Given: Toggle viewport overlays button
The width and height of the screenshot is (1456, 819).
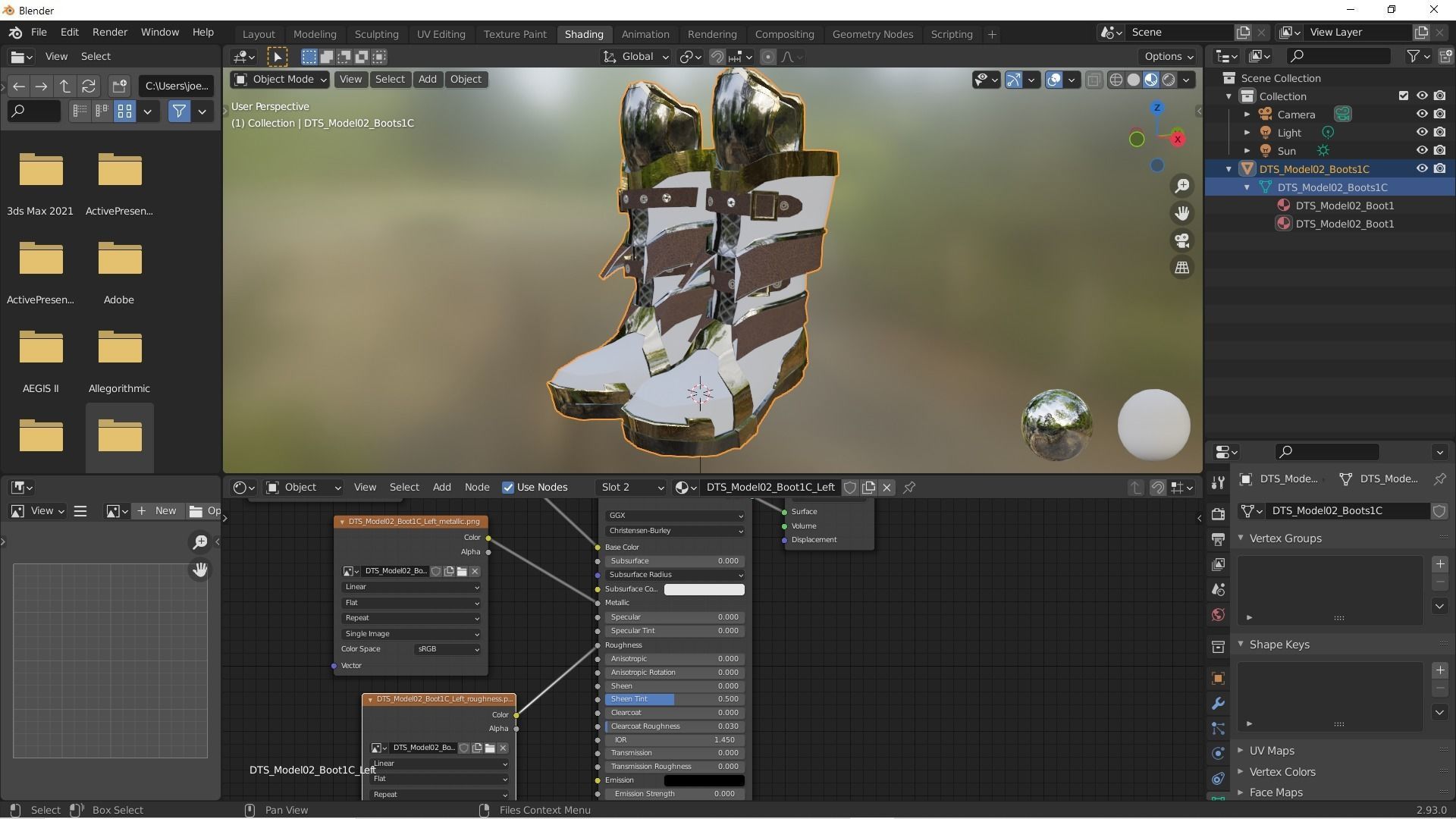Looking at the screenshot, I should (x=1053, y=80).
